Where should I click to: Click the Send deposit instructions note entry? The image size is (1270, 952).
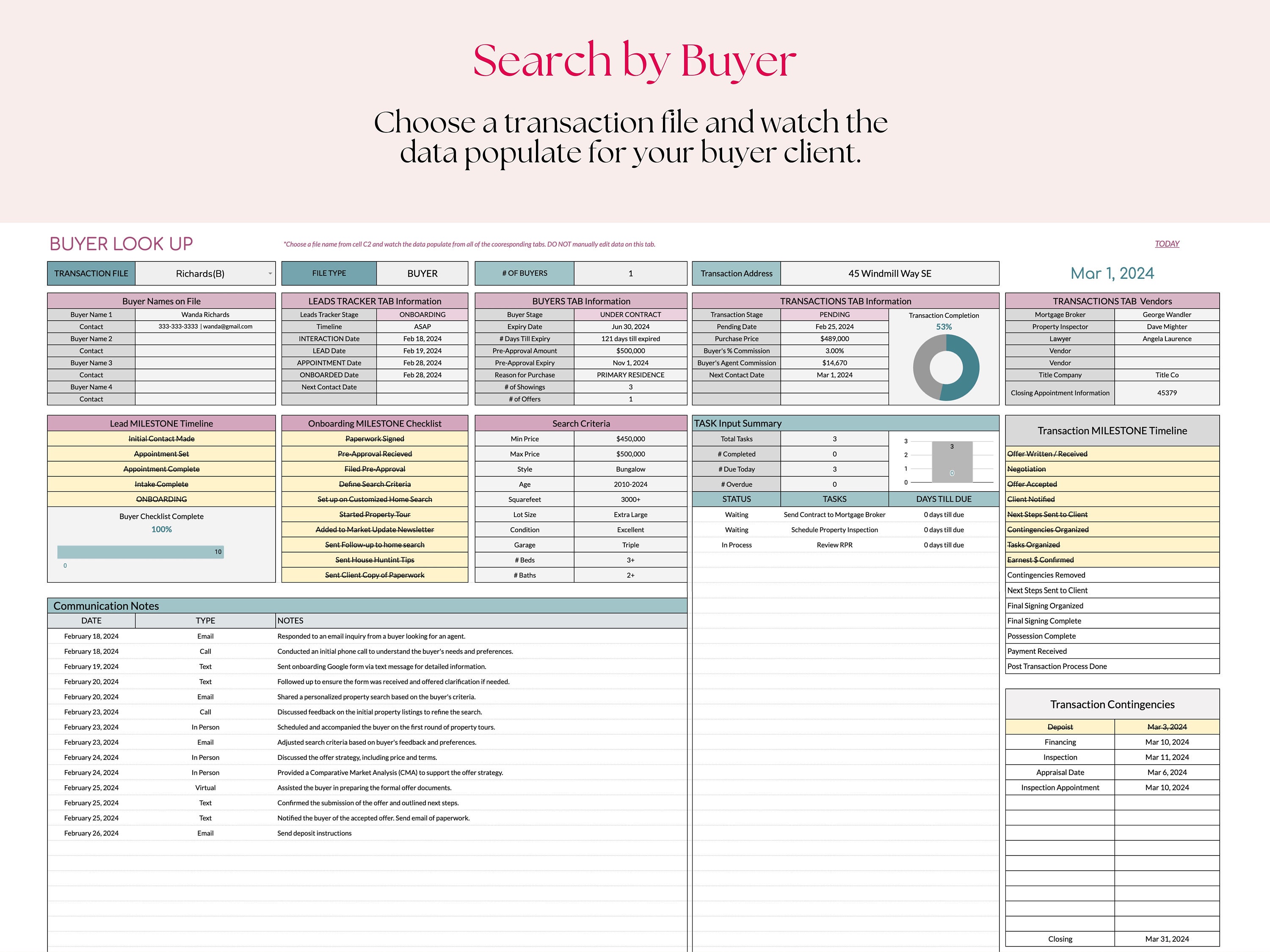pos(314,833)
